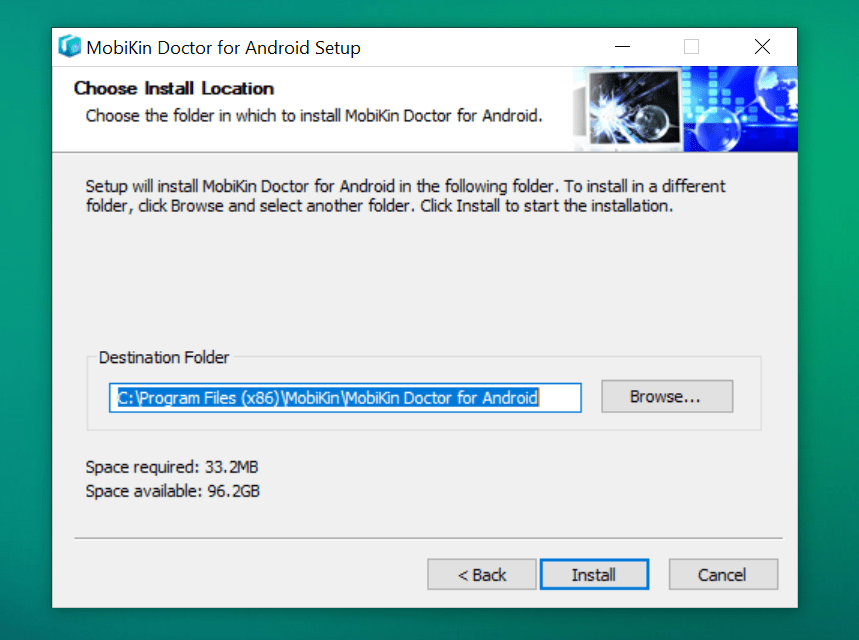Click the installer header banner image
Image resolution: width=859 pixels, height=640 pixels.
pyautogui.click(x=685, y=109)
